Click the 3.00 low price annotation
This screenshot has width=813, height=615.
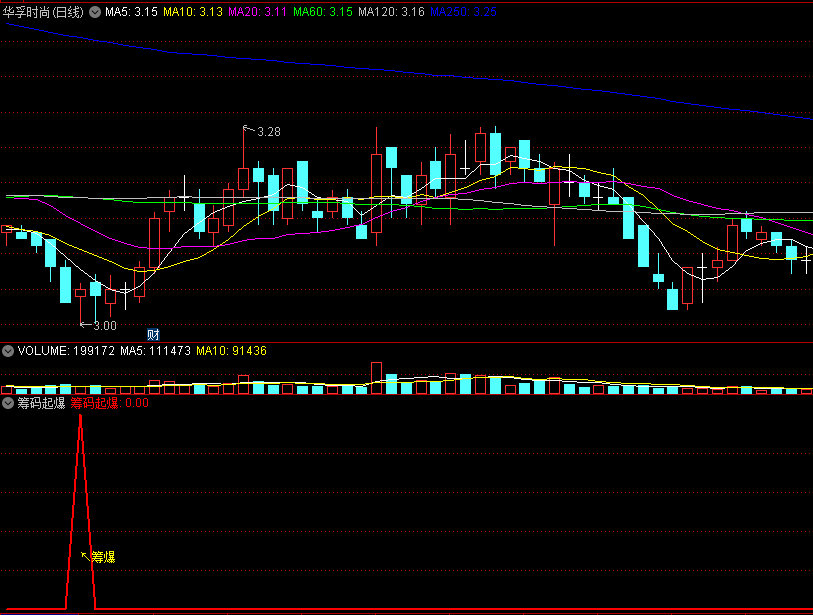[105, 326]
